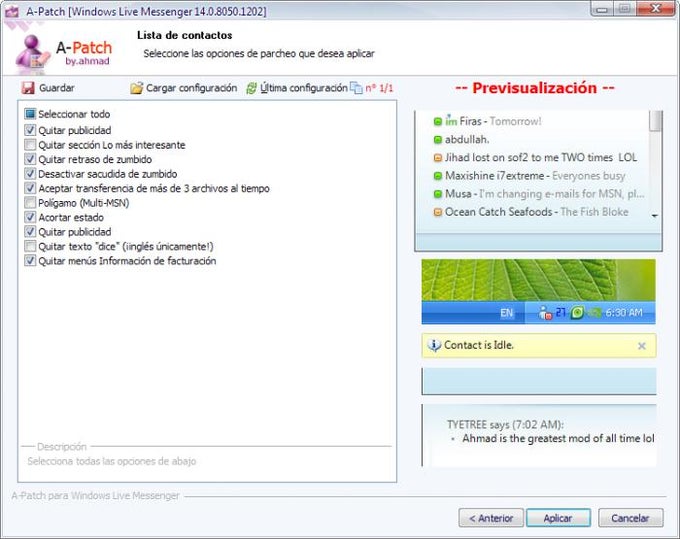This screenshot has width=680, height=539.
Task: Click the green status icon beside abdullah.
Action: (x=438, y=140)
